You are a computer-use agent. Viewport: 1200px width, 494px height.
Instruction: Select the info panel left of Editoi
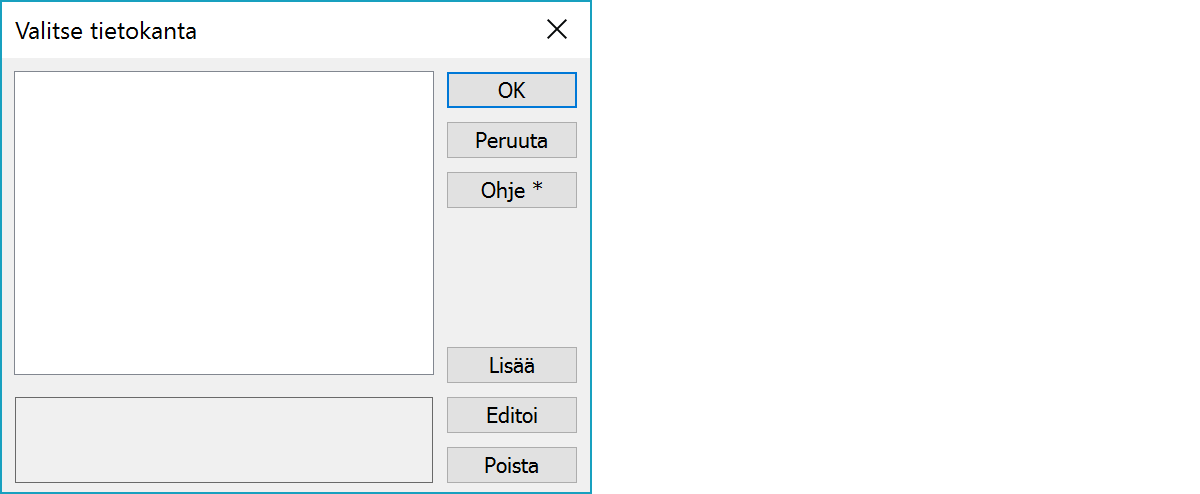pos(224,440)
